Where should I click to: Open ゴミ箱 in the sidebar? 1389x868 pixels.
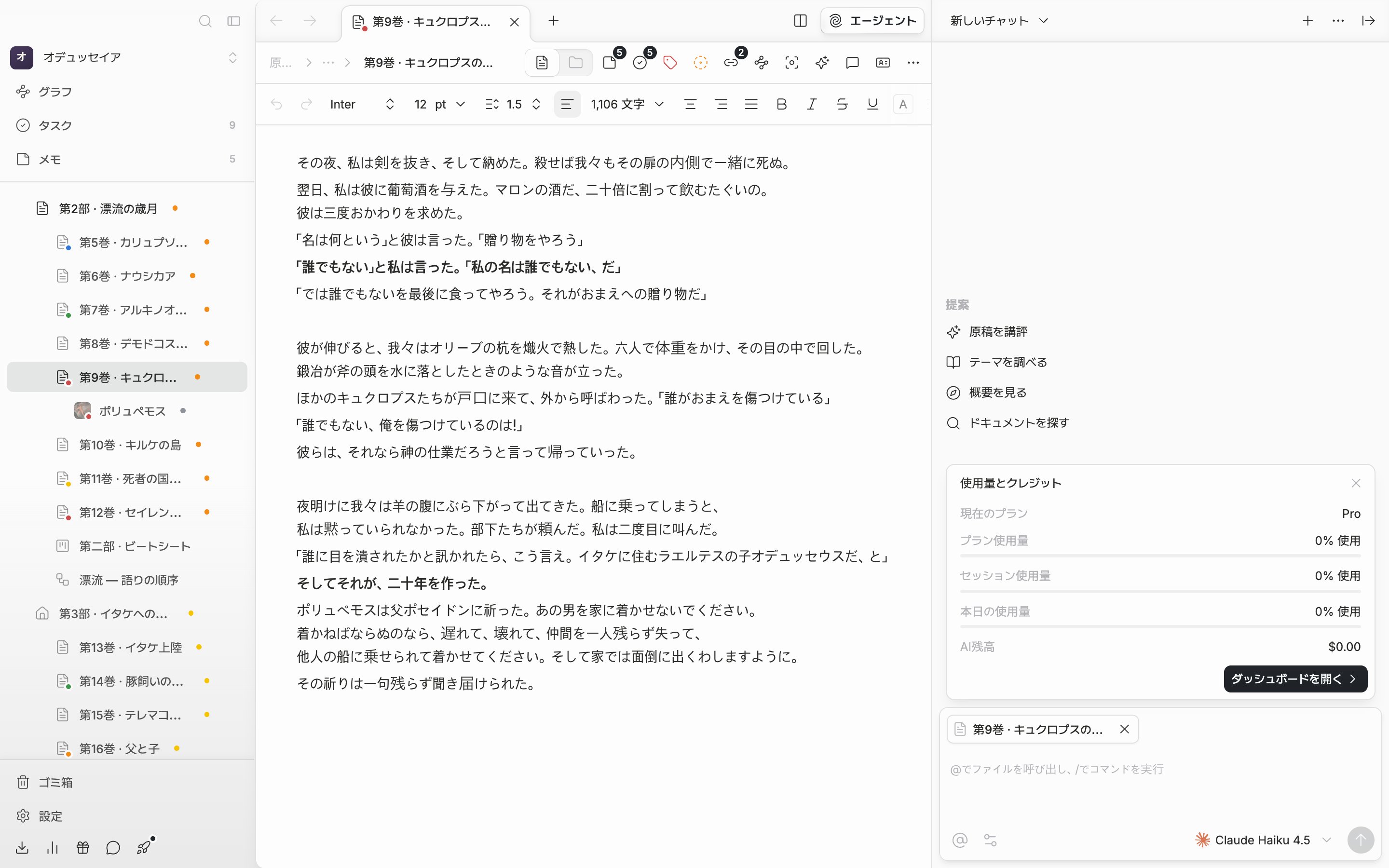(127, 783)
